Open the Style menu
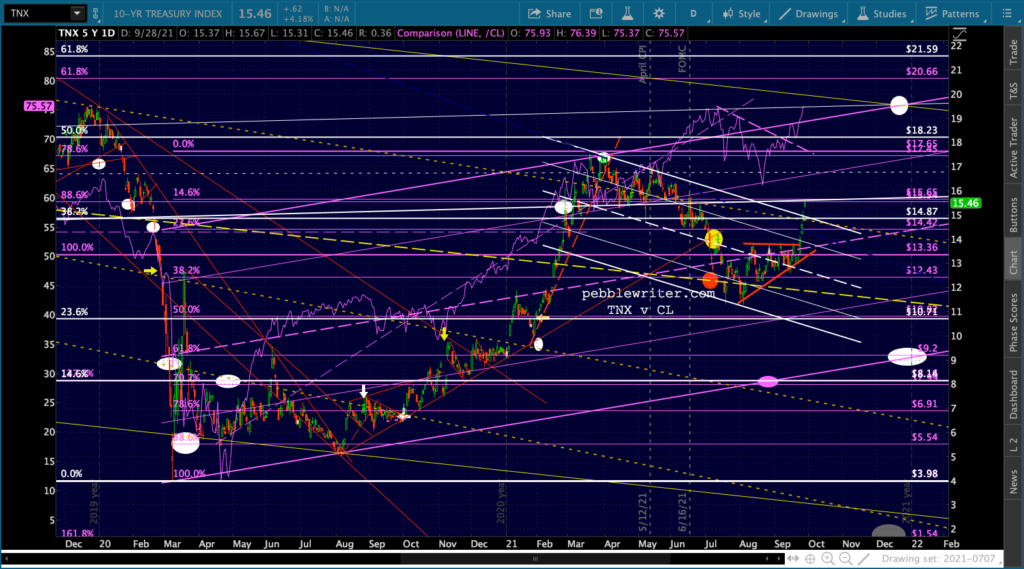 point(741,13)
